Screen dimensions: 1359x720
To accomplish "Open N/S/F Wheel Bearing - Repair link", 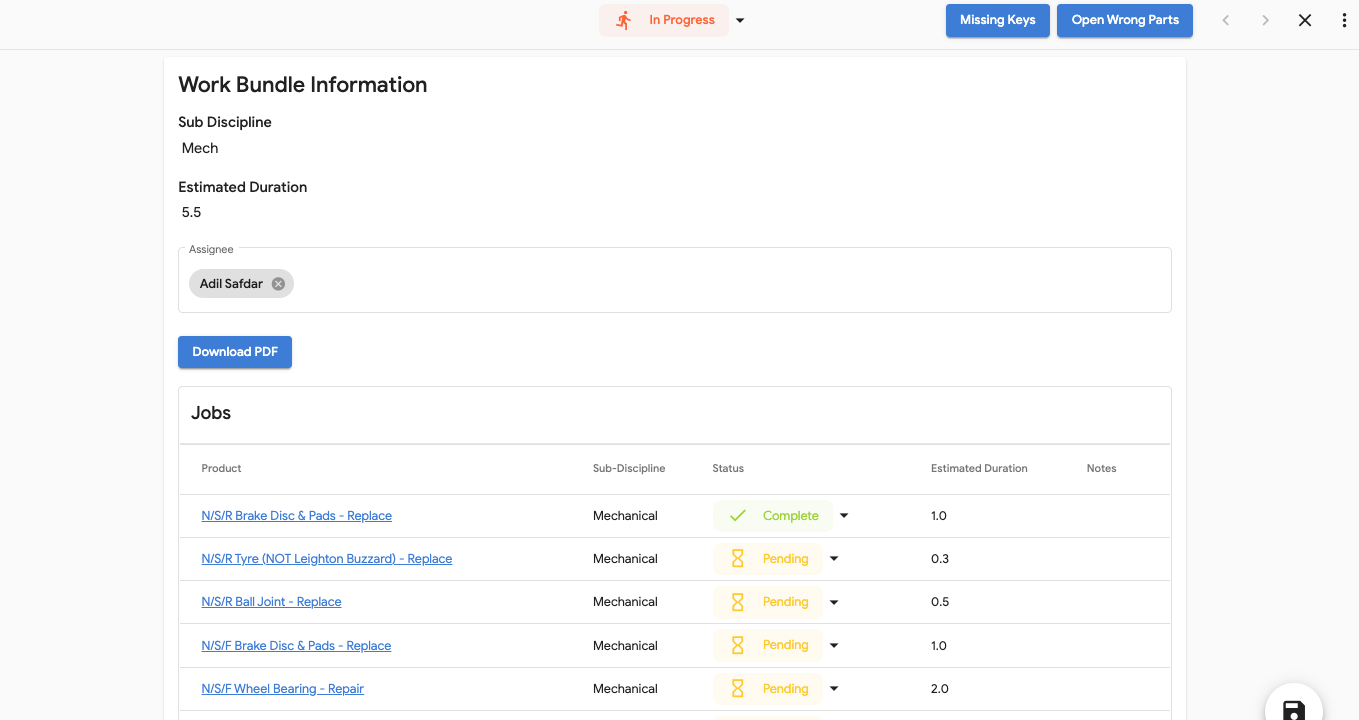I will [x=283, y=689].
